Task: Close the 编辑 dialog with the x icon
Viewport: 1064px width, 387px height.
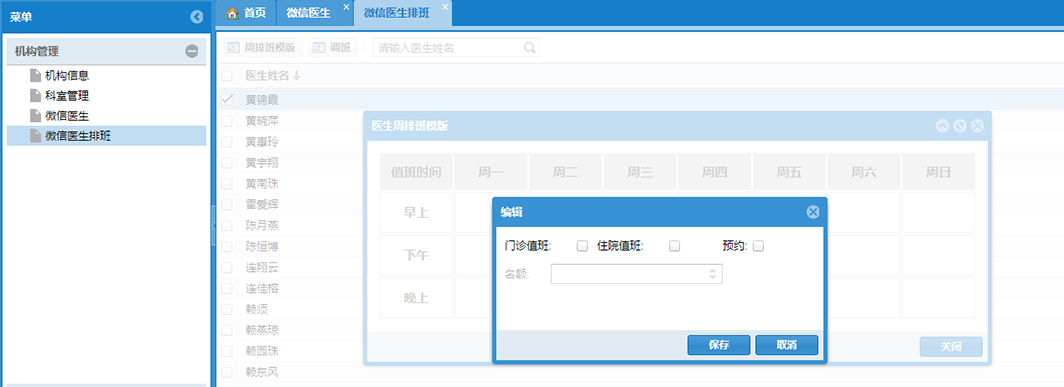Action: coord(813,212)
